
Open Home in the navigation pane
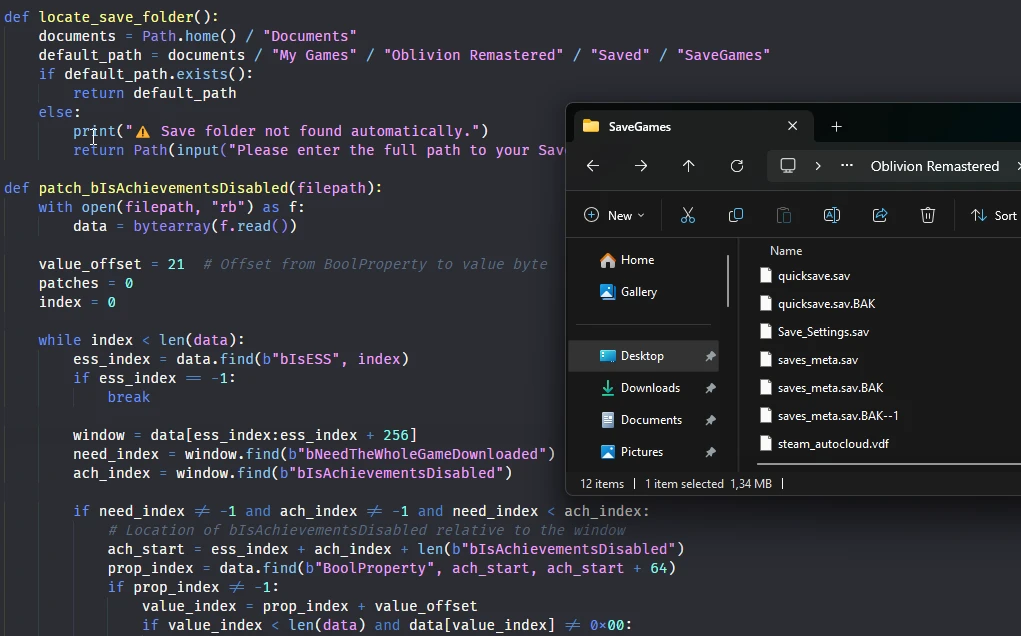[x=627, y=260]
